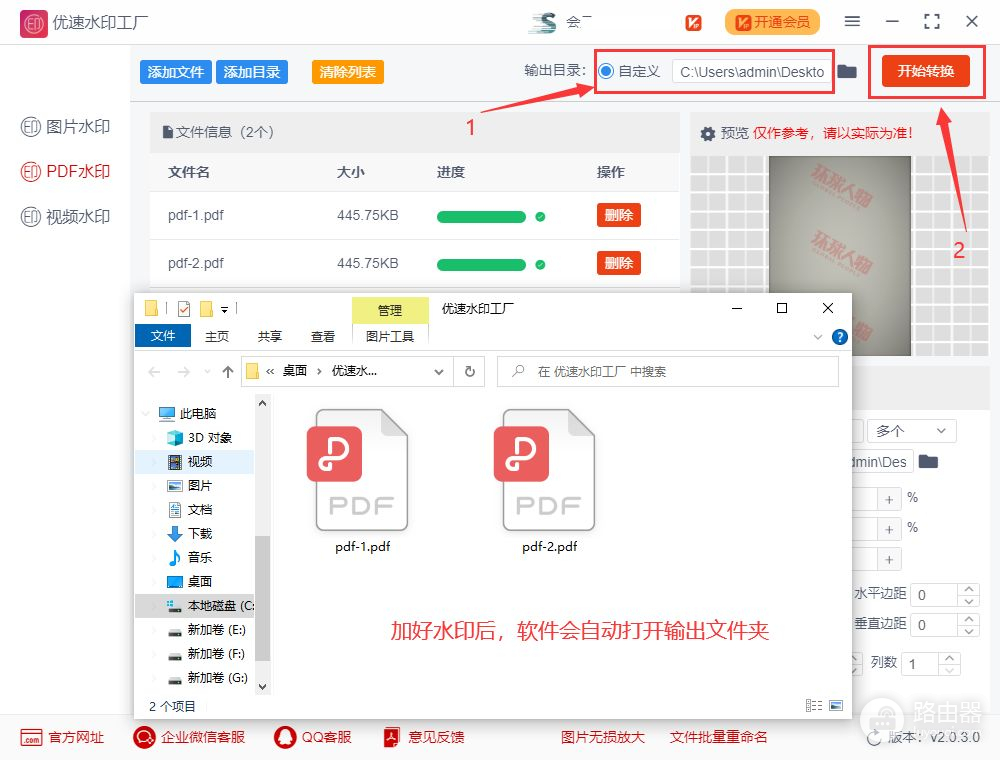Screen dimensions: 1000x760
Task: Open the hamburger menu in title bar
Action: (x=852, y=22)
